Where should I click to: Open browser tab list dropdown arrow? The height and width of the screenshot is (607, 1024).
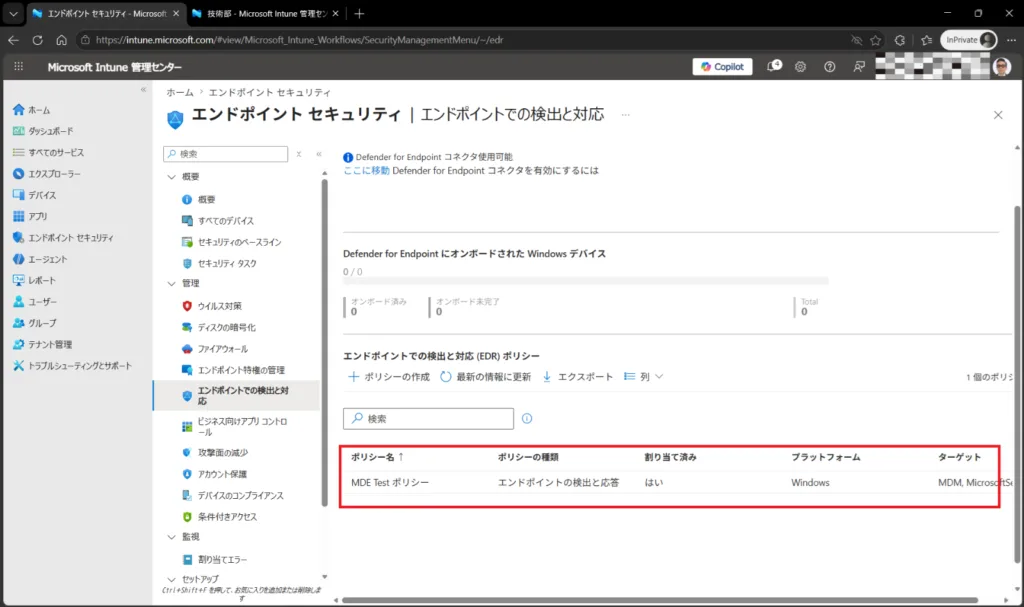click(13, 13)
